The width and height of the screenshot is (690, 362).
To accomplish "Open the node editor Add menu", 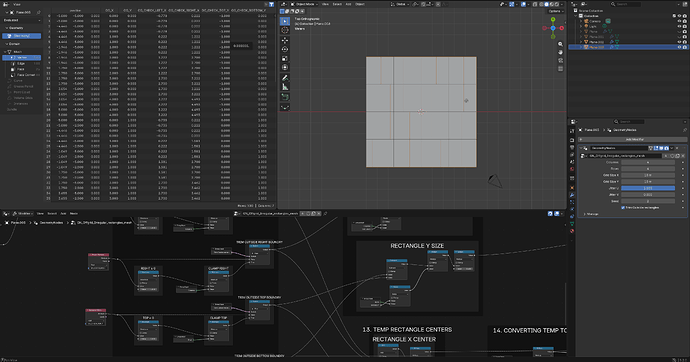I will point(63,213).
